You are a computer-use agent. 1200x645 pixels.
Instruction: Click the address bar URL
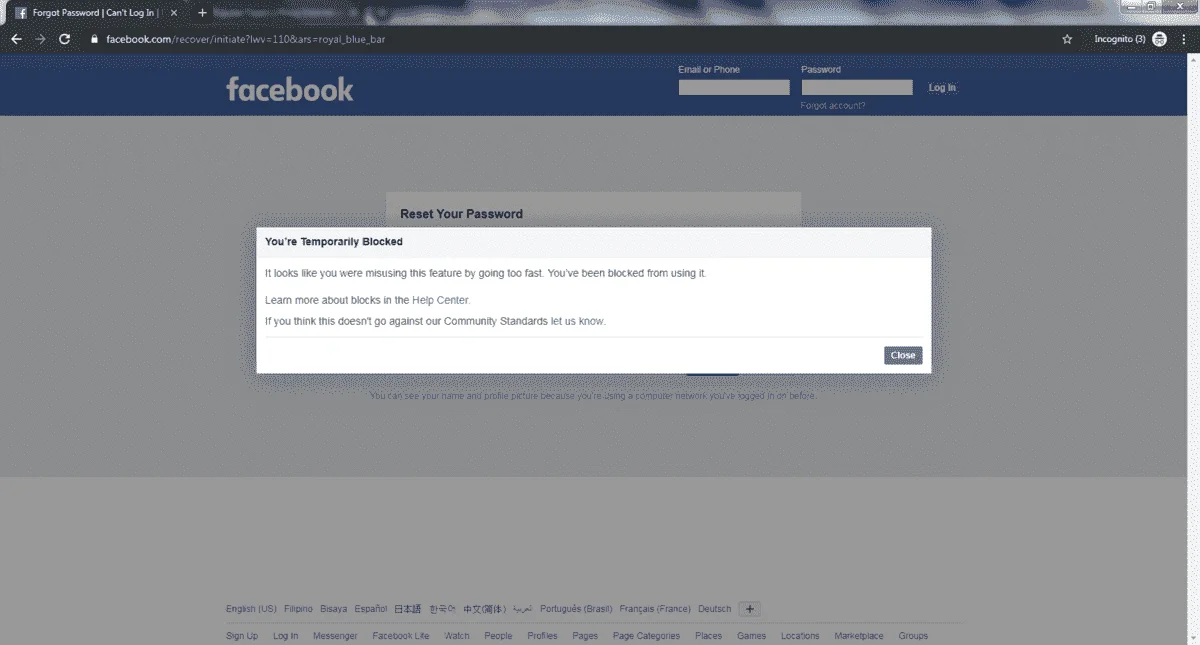246,39
